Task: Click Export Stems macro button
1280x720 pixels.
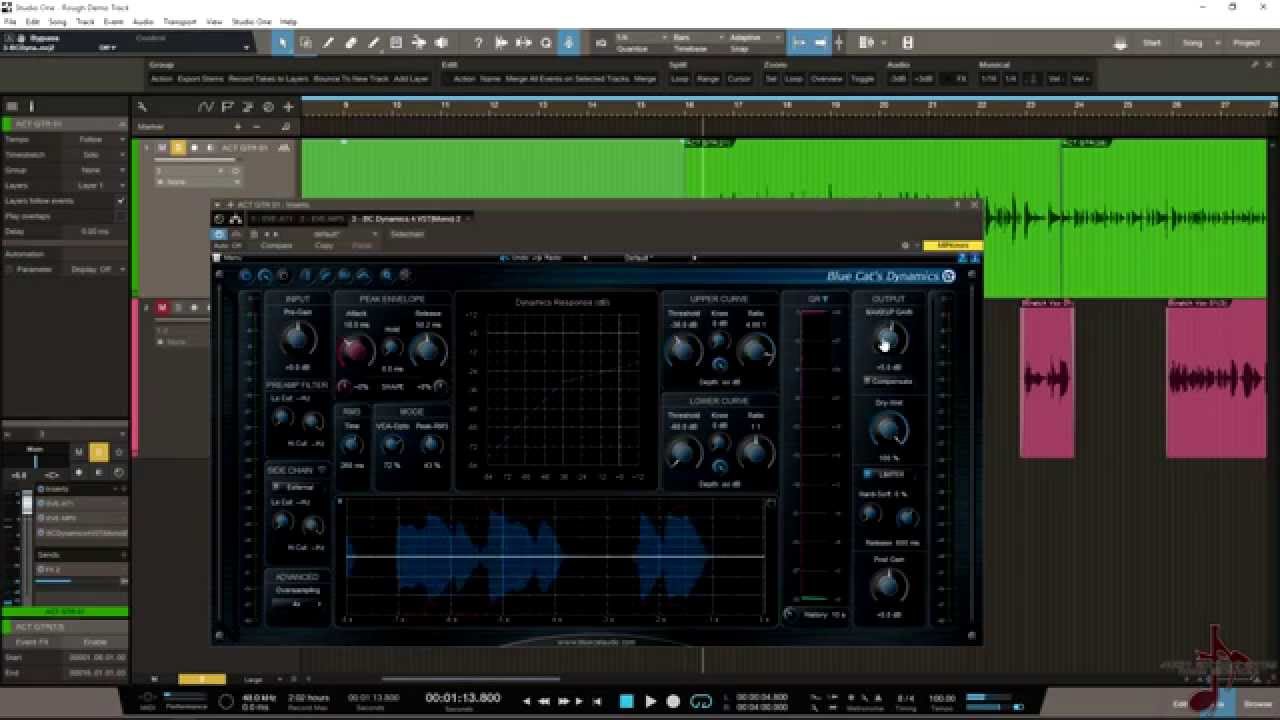Action: [x=201, y=79]
